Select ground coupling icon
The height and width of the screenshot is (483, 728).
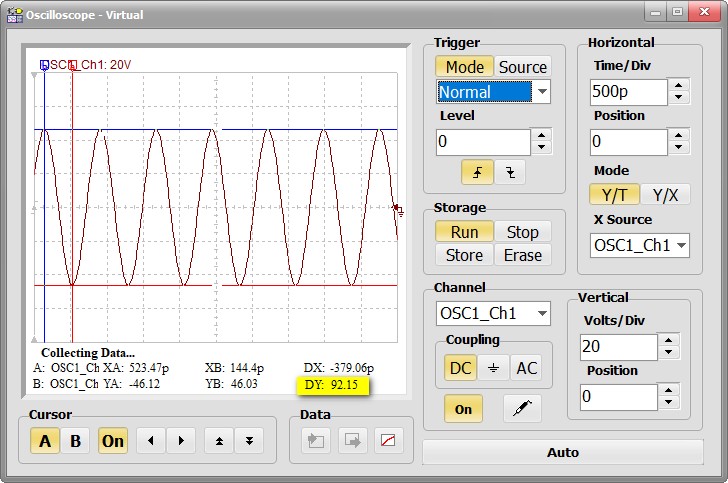click(493, 368)
